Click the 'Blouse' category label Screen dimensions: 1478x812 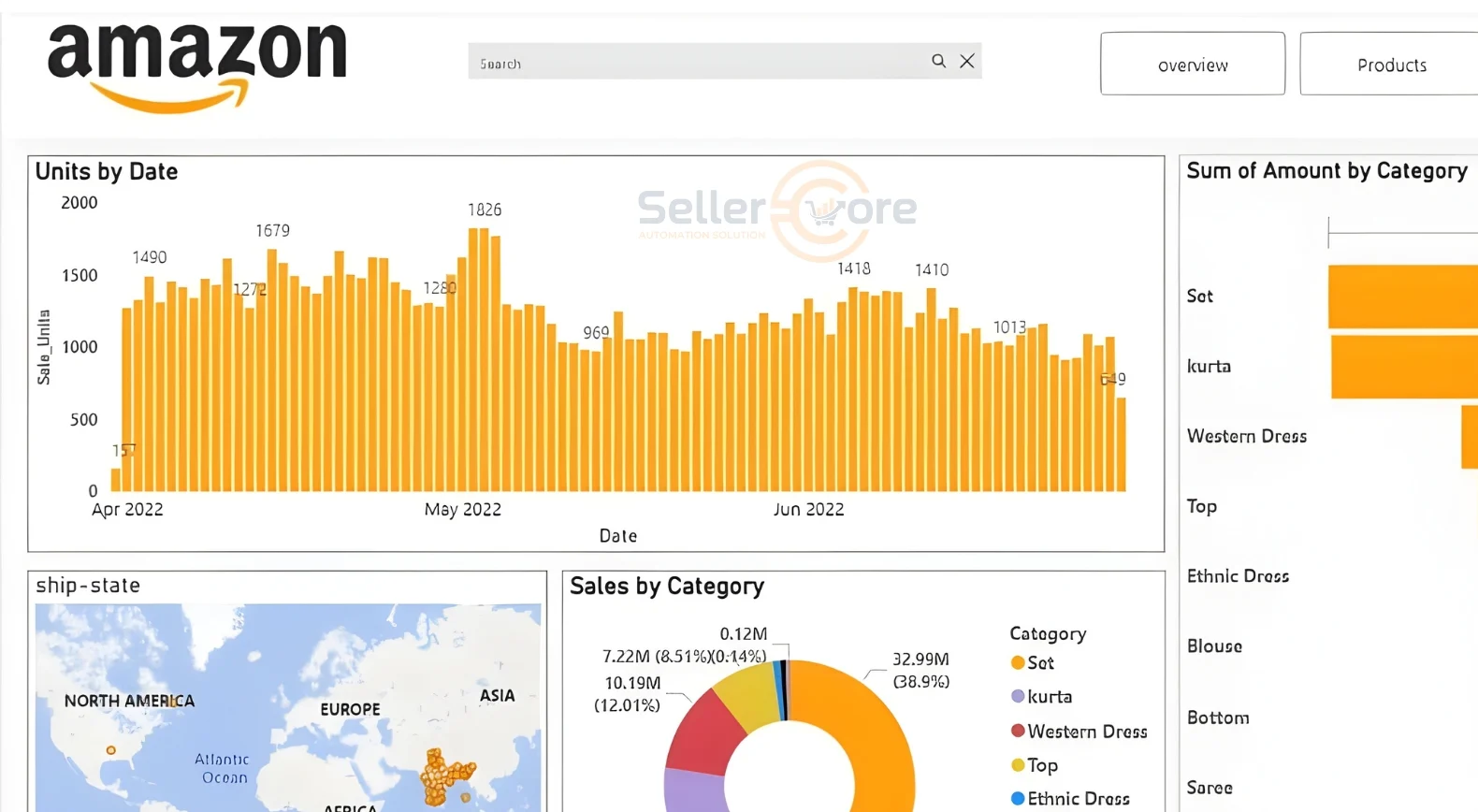coord(1214,646)
